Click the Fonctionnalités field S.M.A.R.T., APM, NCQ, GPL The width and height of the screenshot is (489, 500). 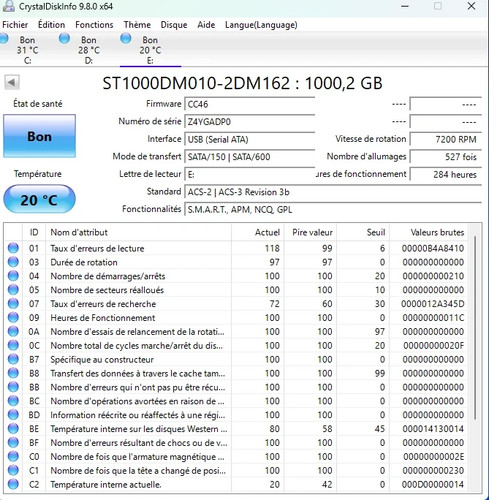click(x=333, y=210)
